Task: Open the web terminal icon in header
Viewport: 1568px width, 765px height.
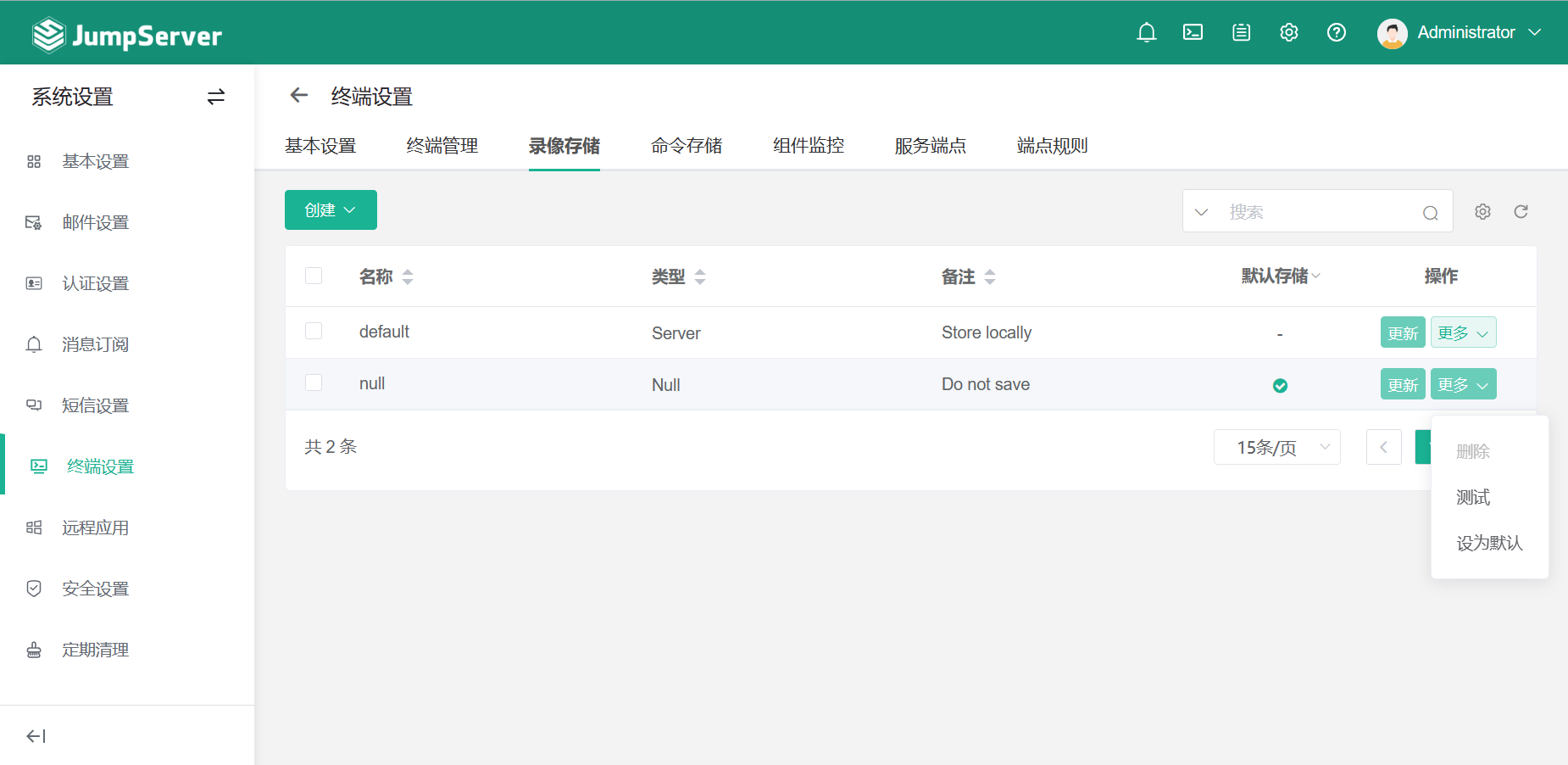Action: (x=1193, y=32)
